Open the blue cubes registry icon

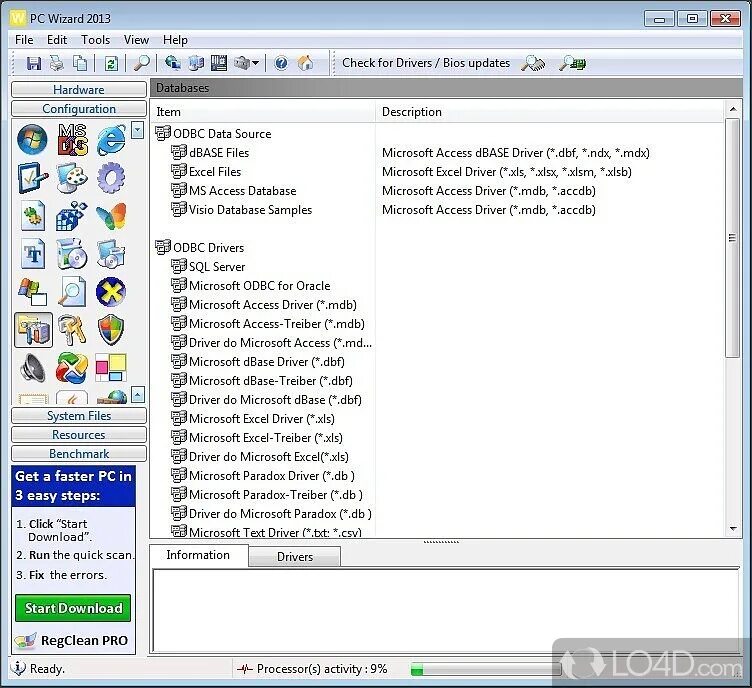72,216
